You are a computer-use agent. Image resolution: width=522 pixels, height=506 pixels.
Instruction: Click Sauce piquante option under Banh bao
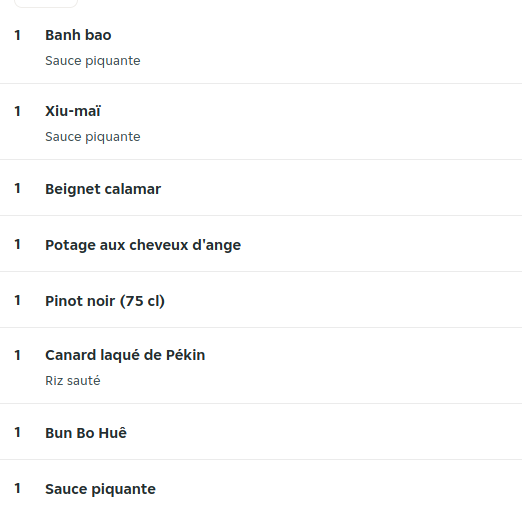point(93,61)
